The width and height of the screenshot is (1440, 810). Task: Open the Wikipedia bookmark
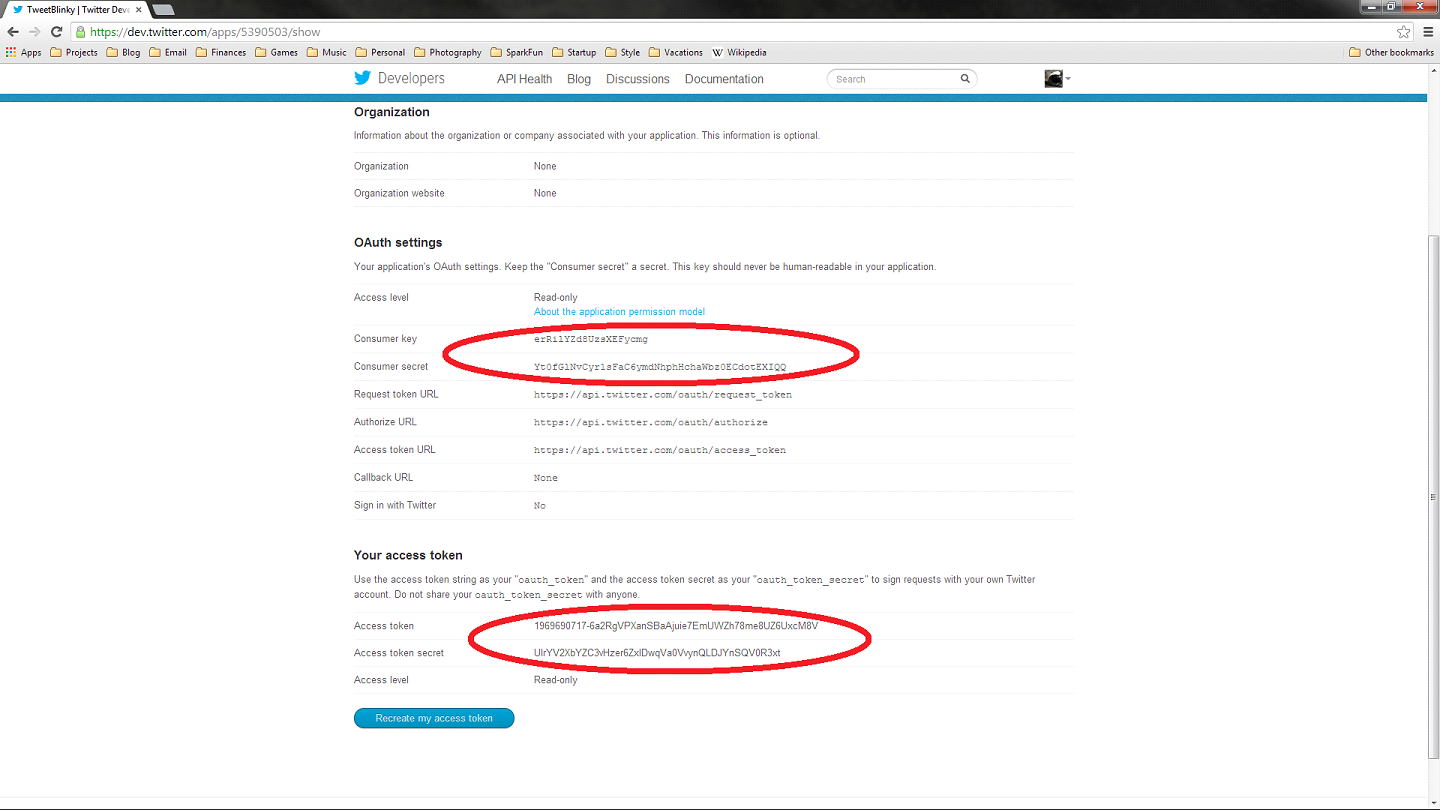click(x=739, y=52)
